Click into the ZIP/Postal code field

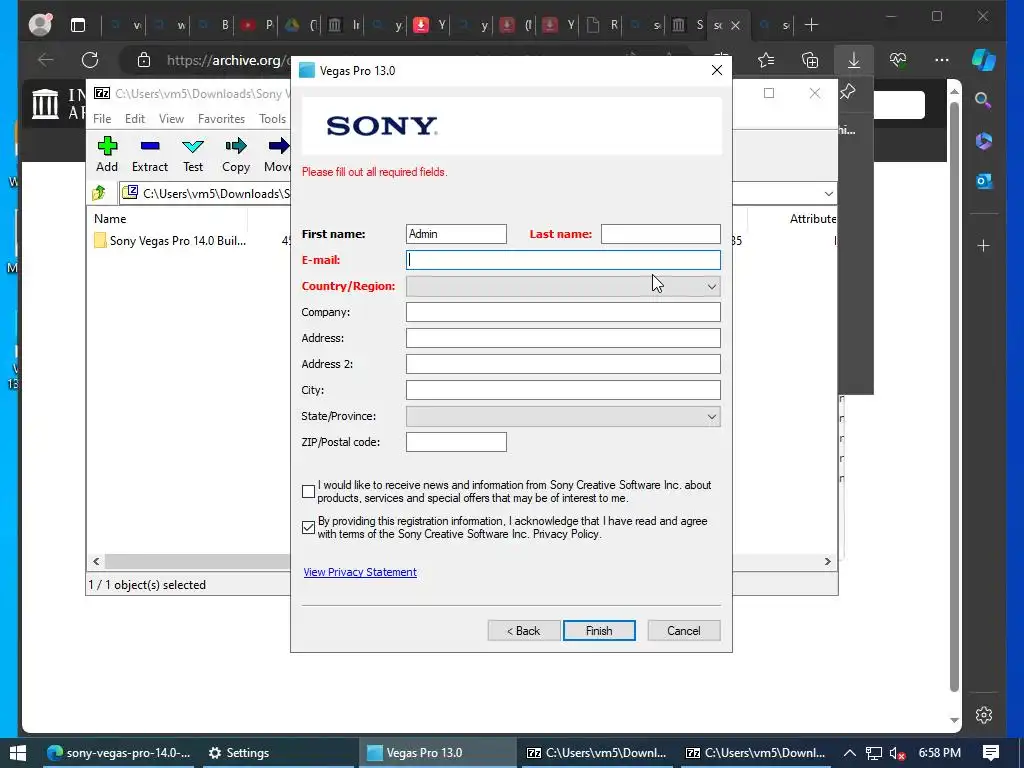456,442
